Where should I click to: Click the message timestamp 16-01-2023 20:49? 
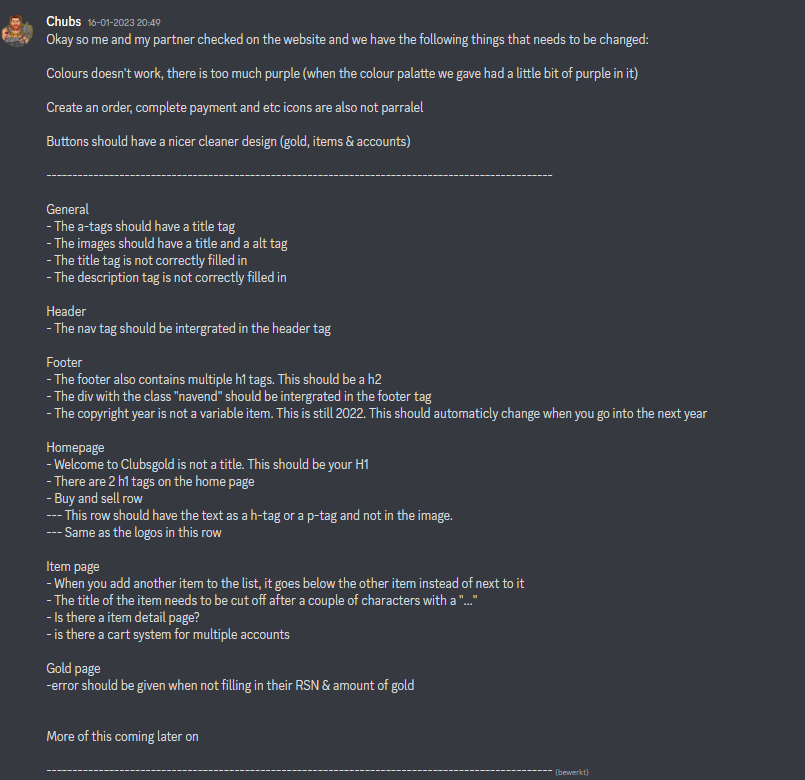[124, 23]
